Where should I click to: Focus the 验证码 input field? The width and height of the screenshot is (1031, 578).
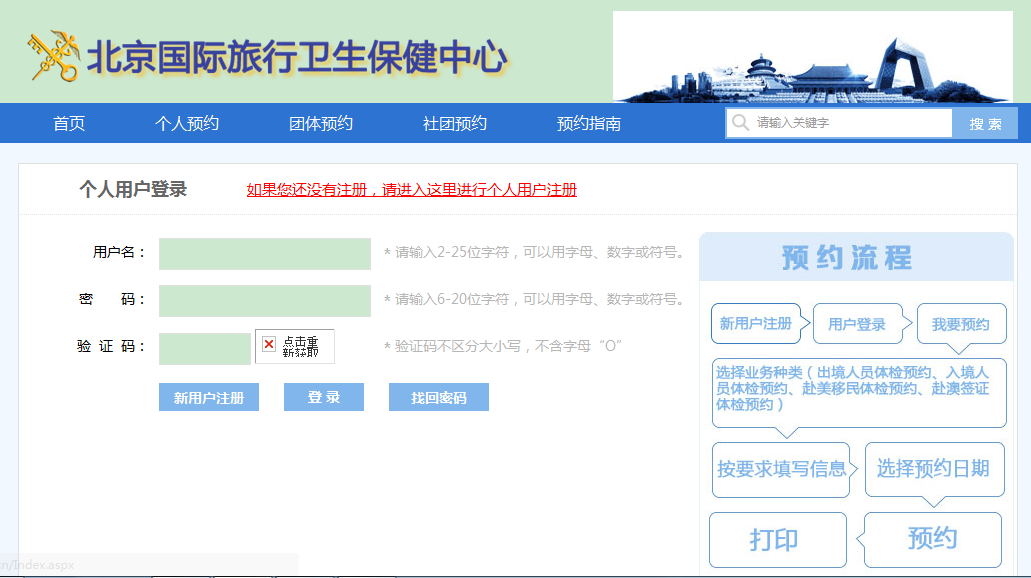point(204,349)
